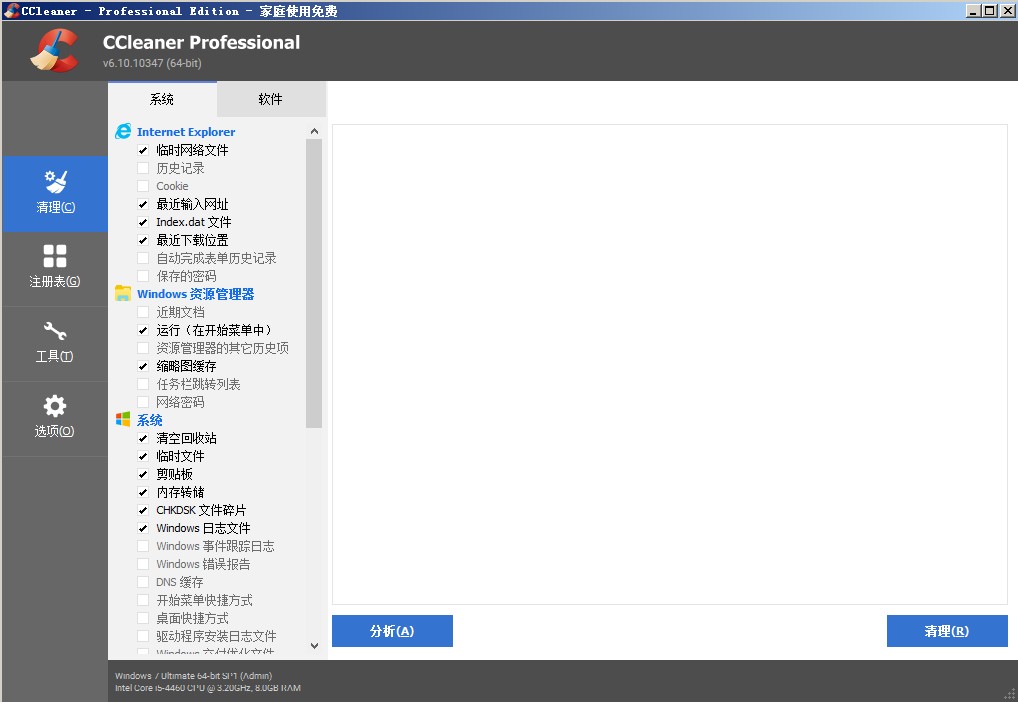Enable 驱动程序安装日志文件 checkbox
Viewport: 1018px width, 702px height.
(143, 636)
